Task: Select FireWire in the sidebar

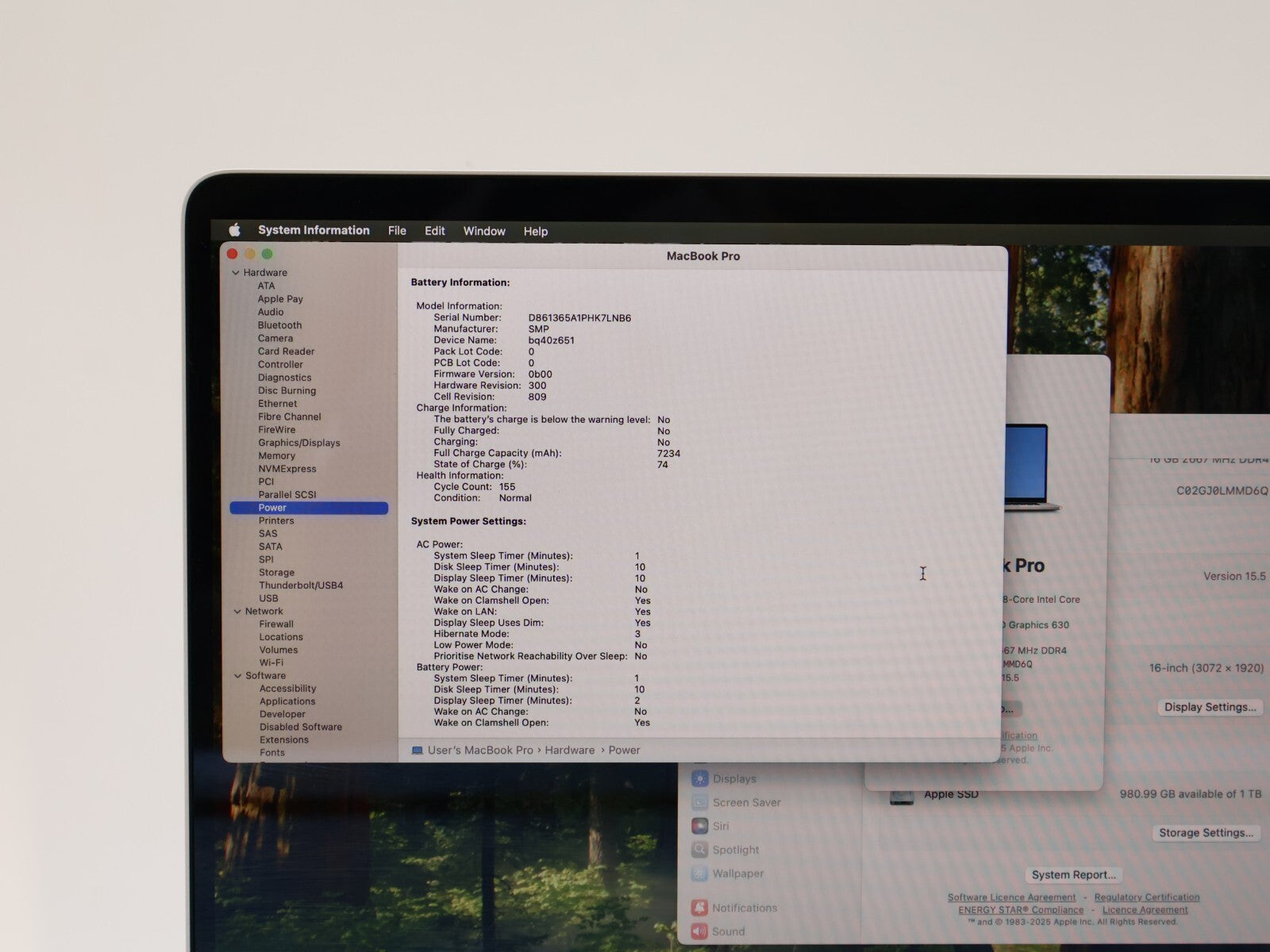Action: [x=276, y=430]
